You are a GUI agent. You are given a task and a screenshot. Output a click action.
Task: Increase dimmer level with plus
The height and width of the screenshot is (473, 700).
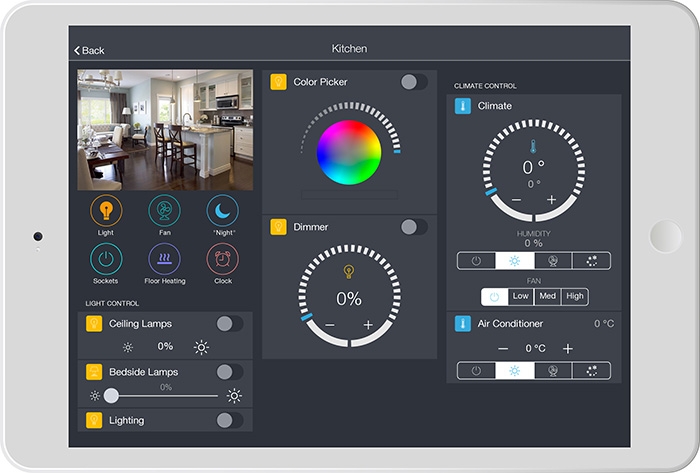[368, 325]
